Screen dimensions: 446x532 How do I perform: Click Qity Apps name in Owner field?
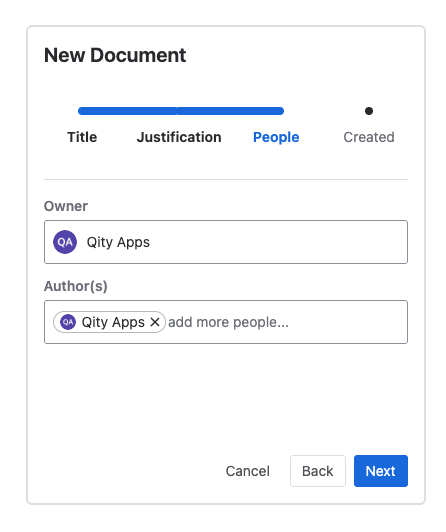(118, 242)
